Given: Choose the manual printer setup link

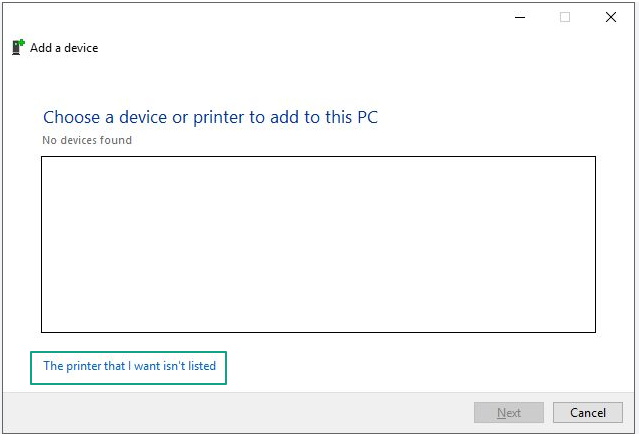Looking at the screenshot, I should click(129, 366).
